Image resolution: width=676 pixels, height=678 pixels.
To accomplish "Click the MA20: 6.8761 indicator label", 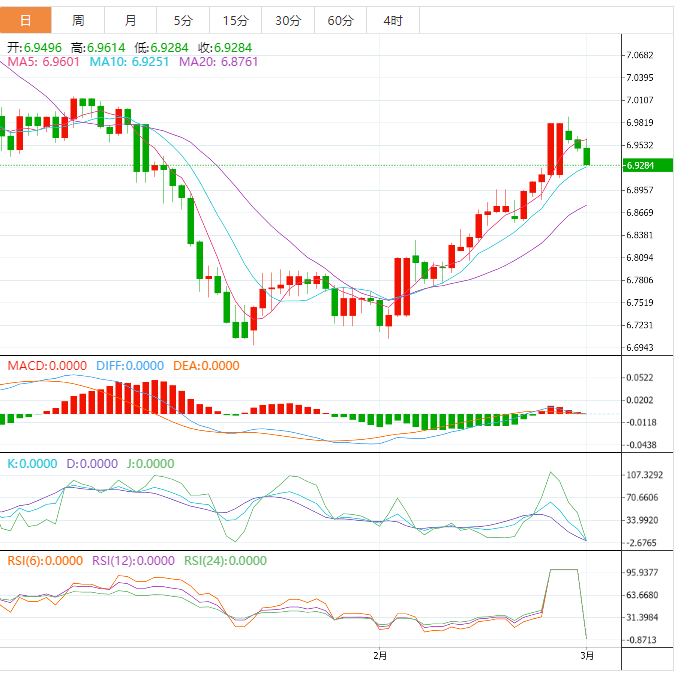I will pos(218,62).
